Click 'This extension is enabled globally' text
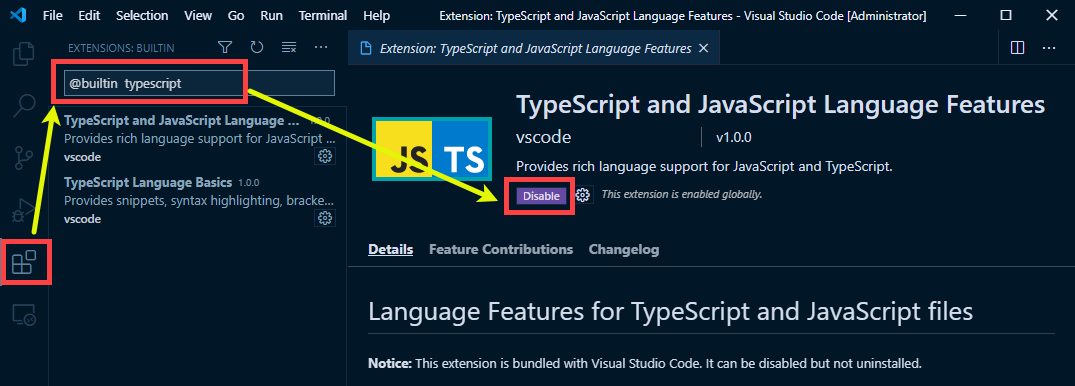This screenshot has height=386, width=1075. pos(682,195)
